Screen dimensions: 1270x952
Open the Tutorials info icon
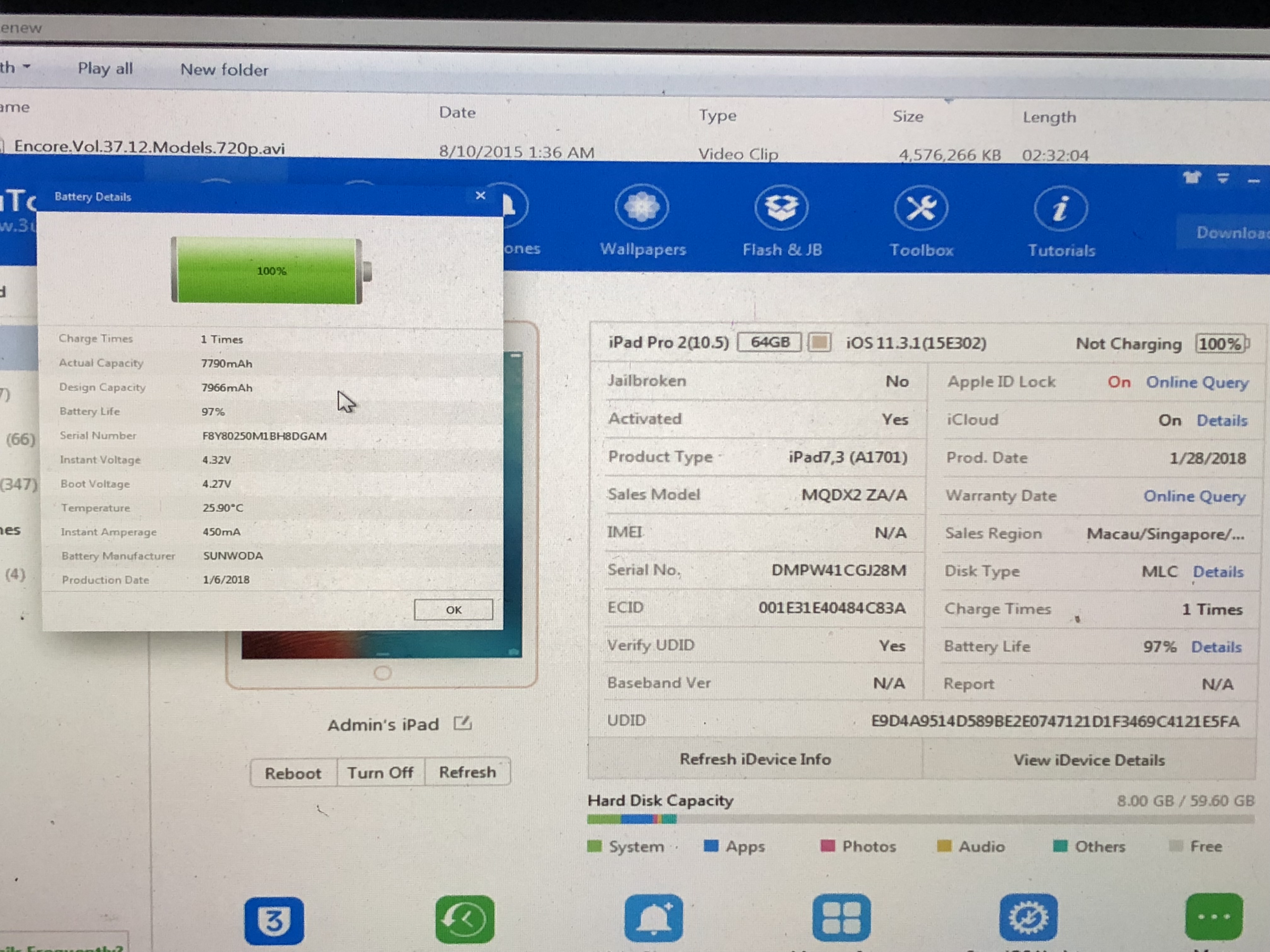click(1061, 208)
